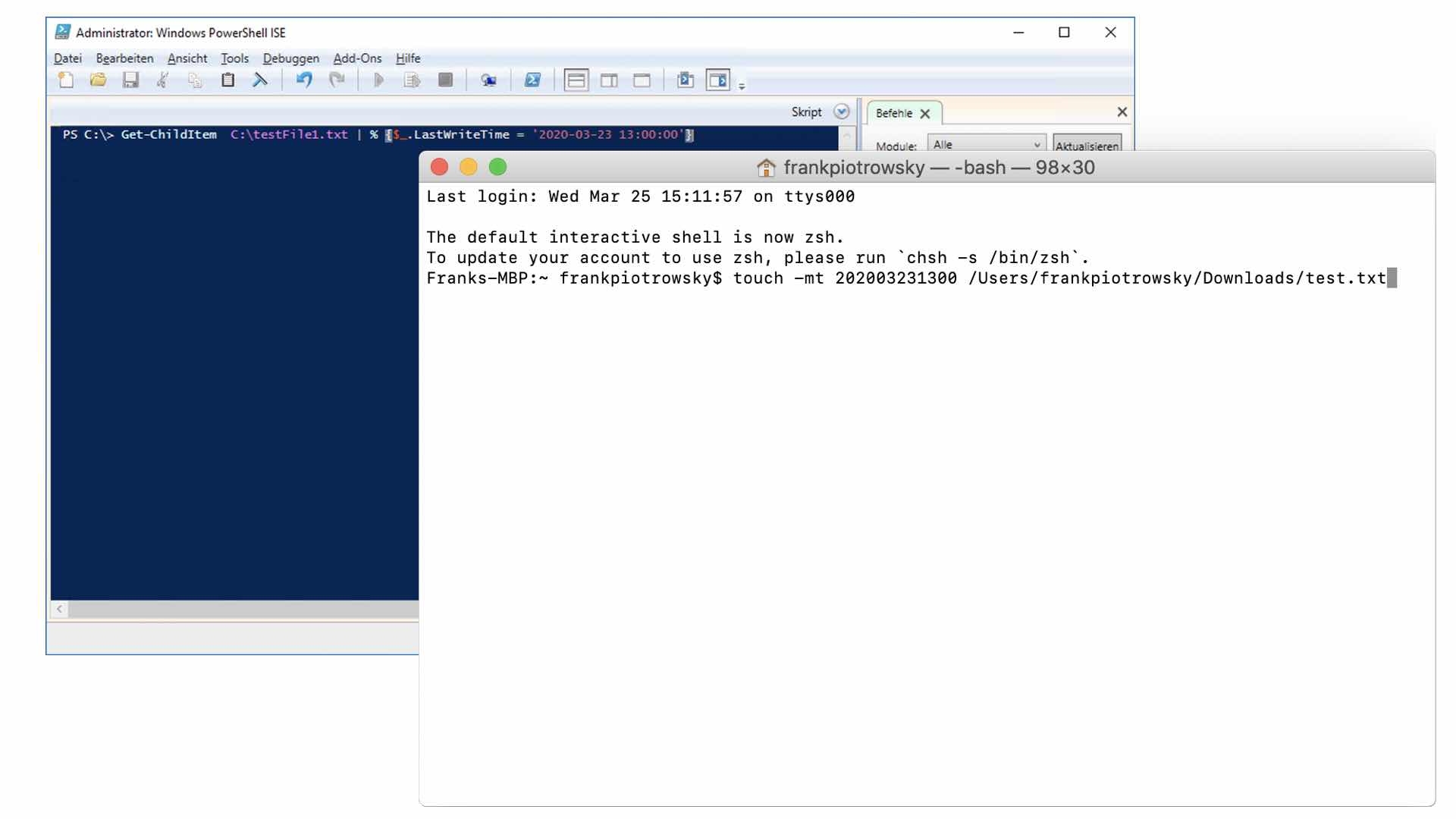This screenshot has width=1456, height=819.
Task: Open the Hilfe menu
Action: coord(408,58)
